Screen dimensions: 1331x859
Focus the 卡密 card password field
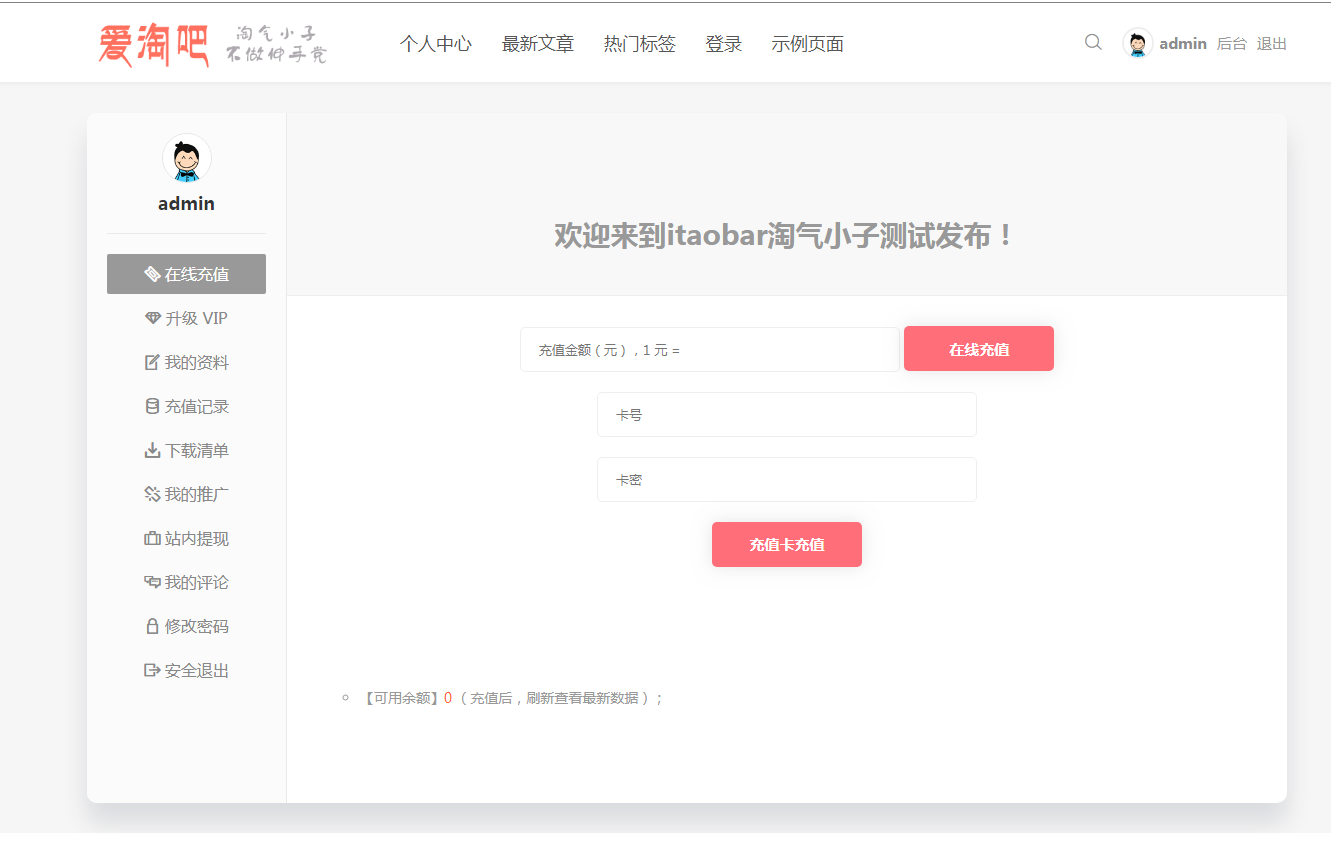pos(787,479)
